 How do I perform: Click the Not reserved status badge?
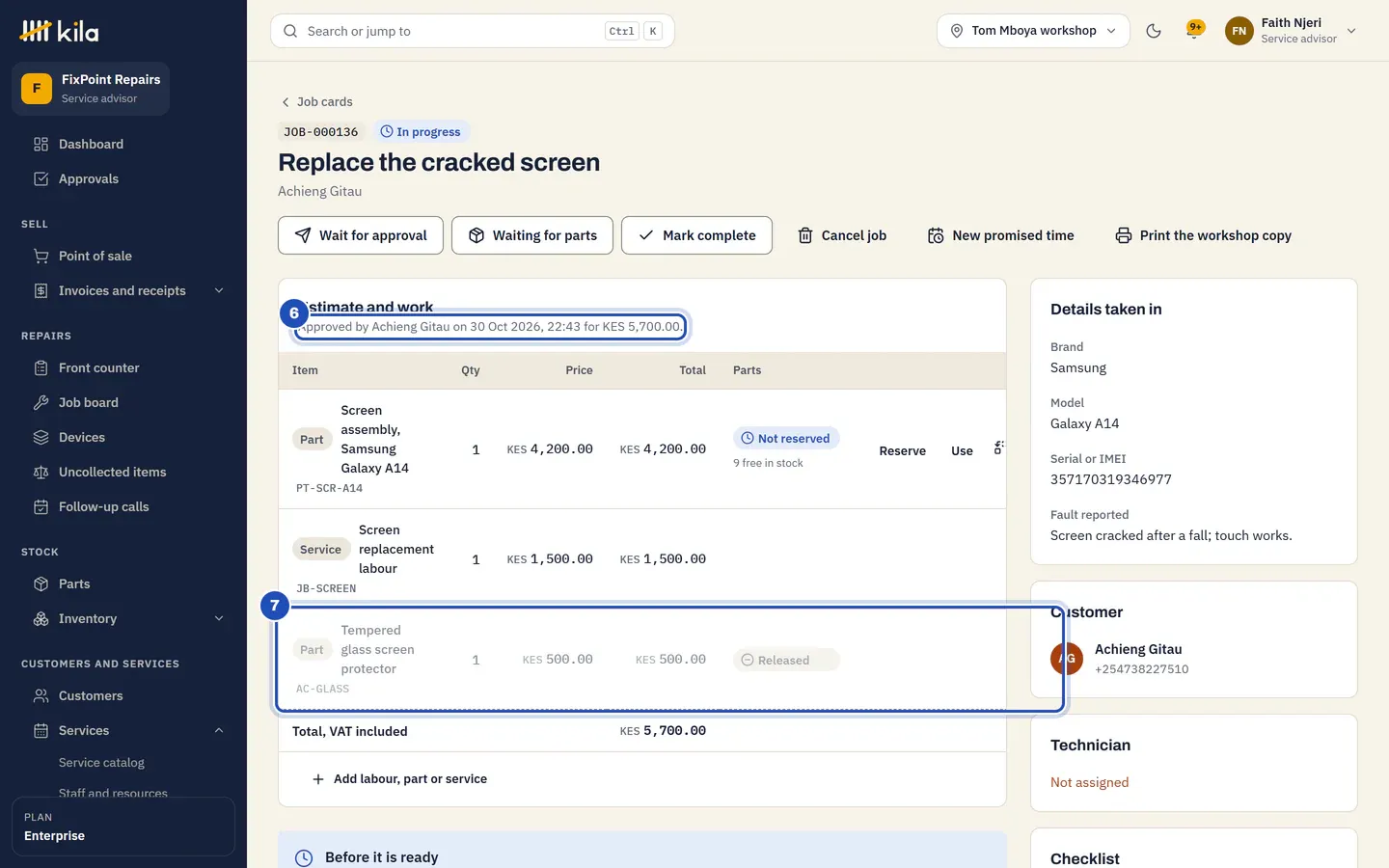point(786,438)
